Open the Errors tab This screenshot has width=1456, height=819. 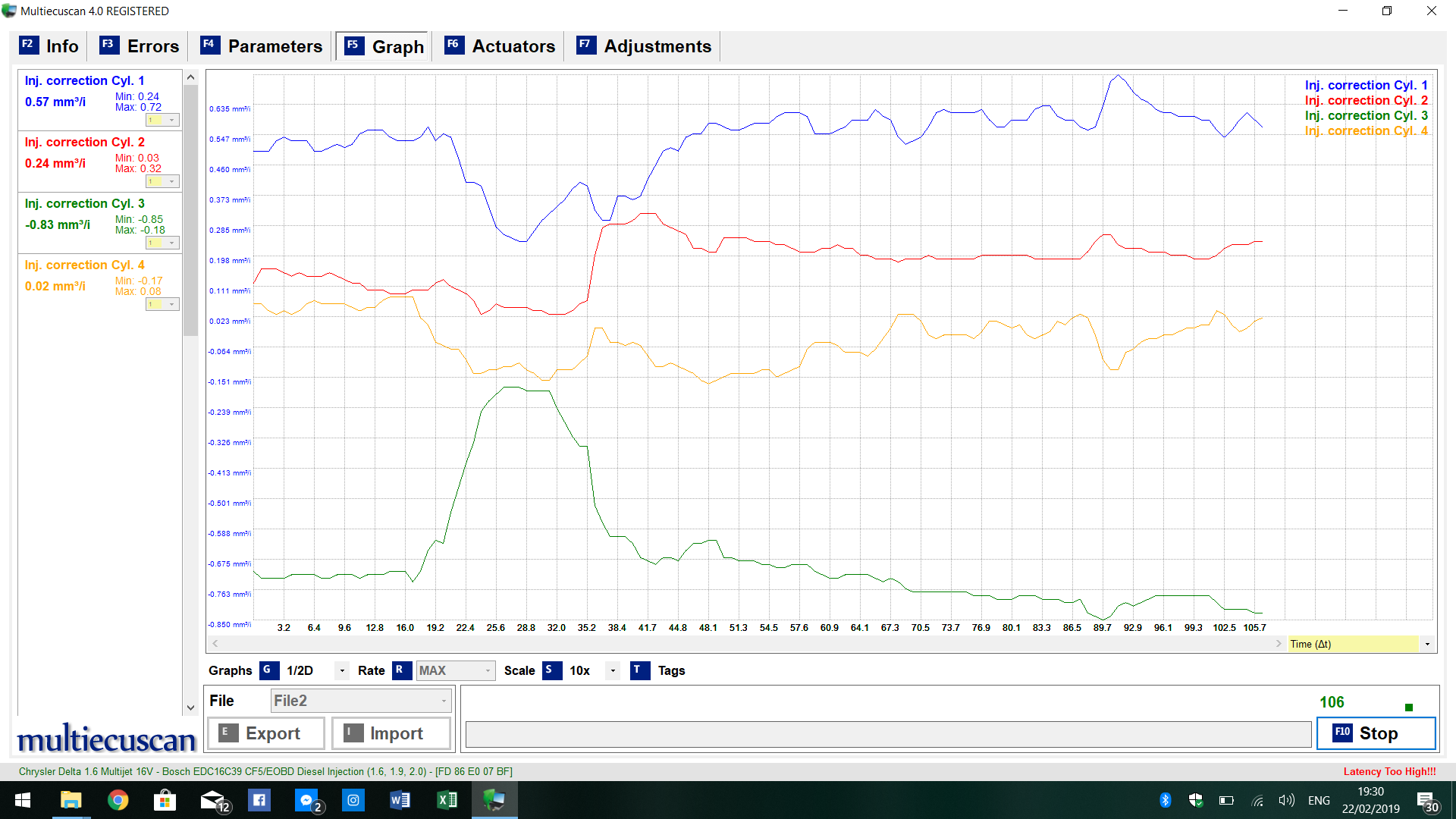click(x=140, y=46)
